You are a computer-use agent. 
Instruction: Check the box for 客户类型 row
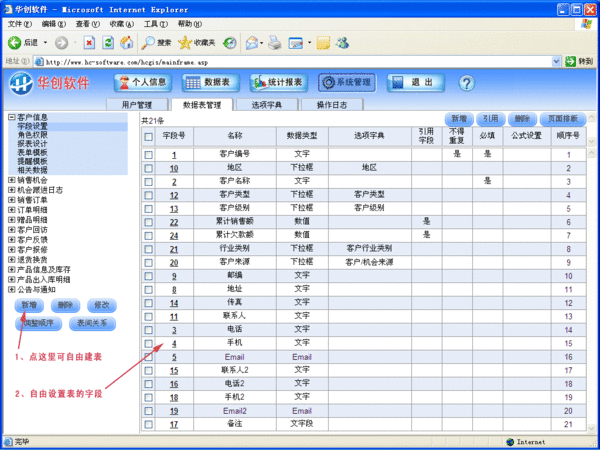click(x=148, y=196)
